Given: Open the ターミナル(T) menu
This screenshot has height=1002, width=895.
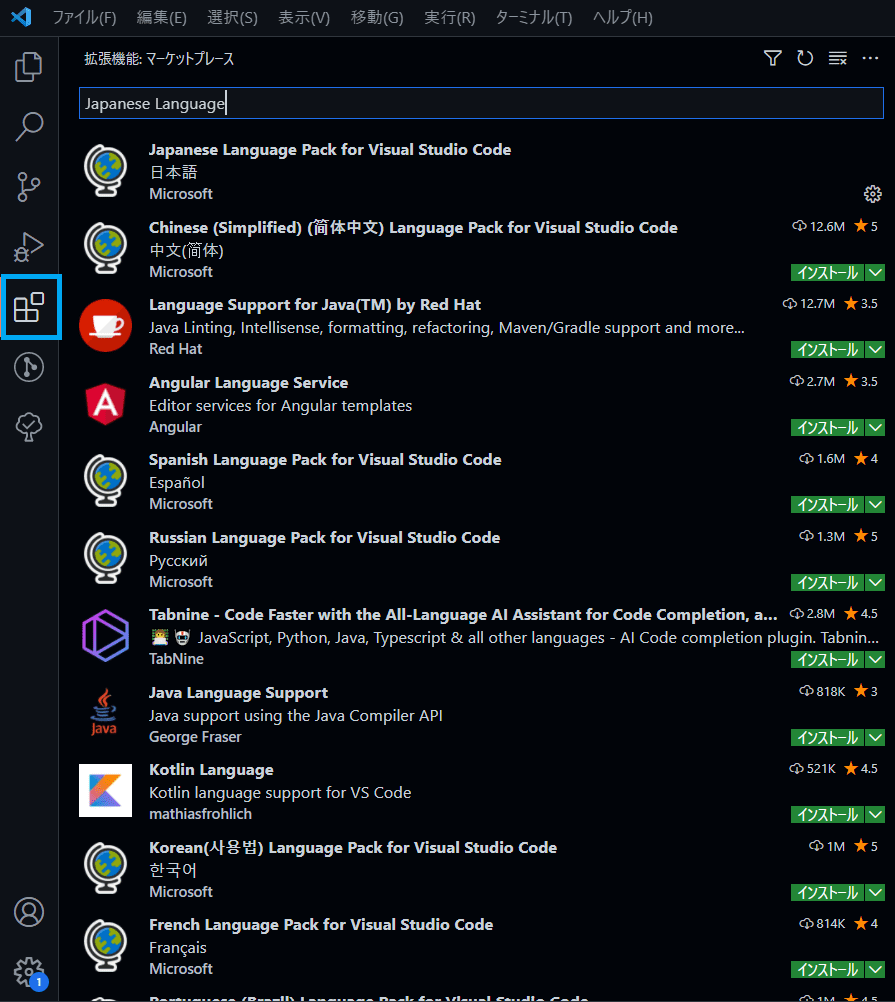Looking at the screenshot, I should pos(534,18).
